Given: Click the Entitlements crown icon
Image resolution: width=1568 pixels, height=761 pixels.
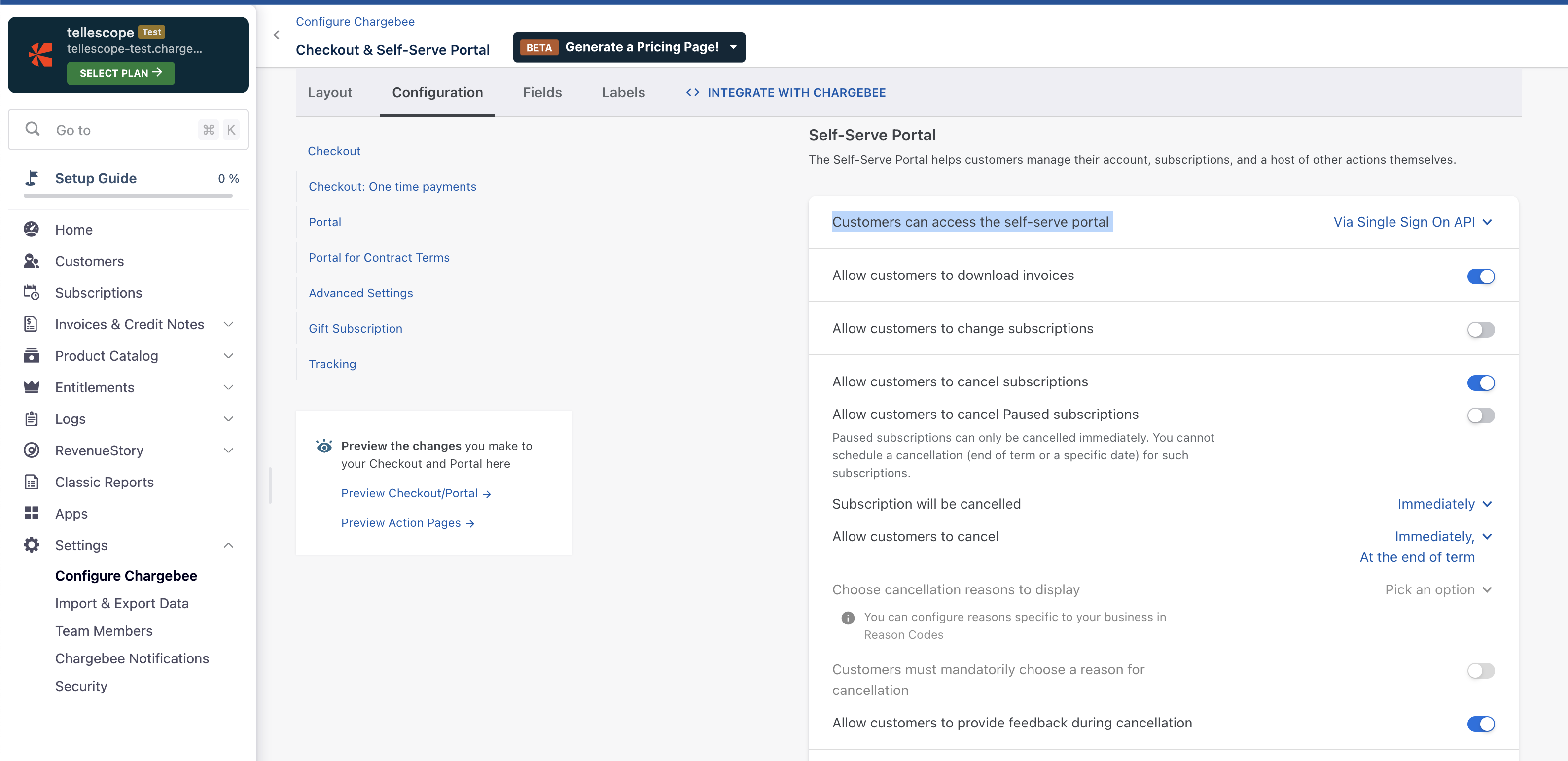Looking at the screenshot, I should pos(31,387).
